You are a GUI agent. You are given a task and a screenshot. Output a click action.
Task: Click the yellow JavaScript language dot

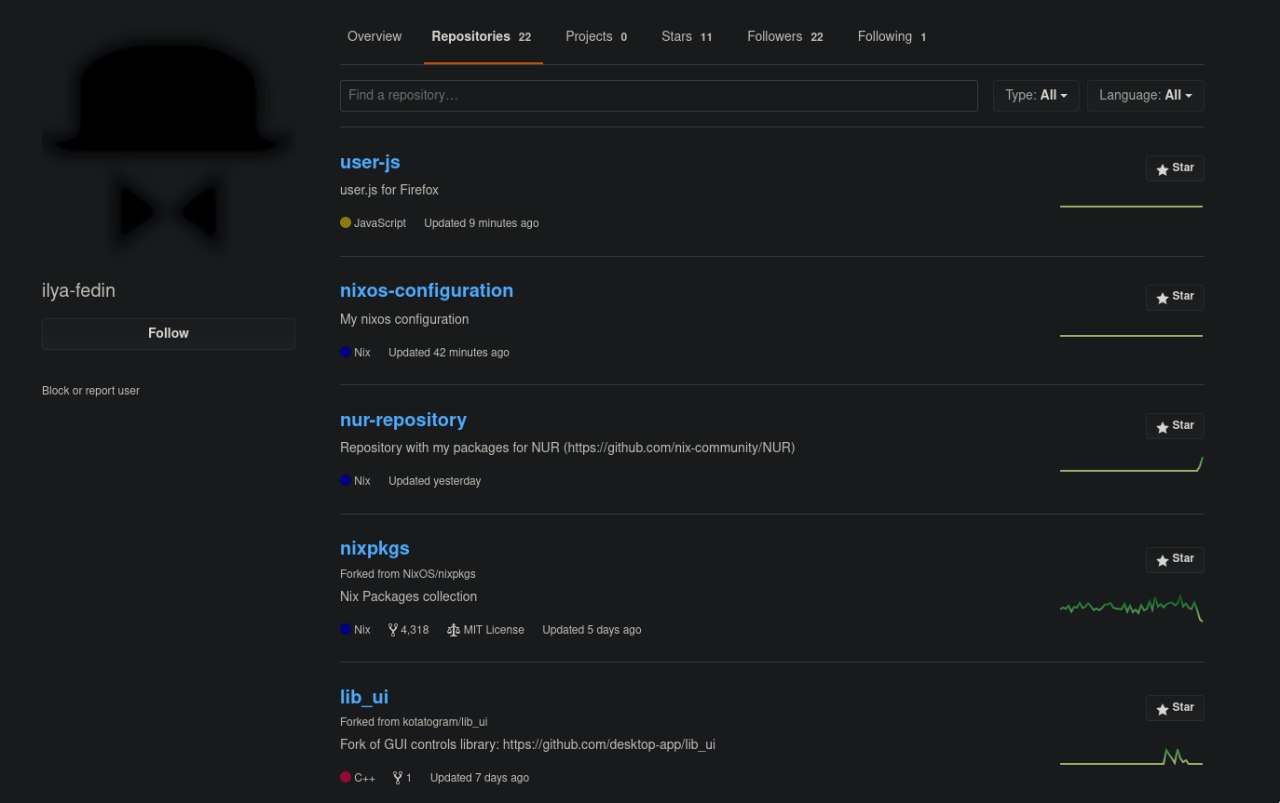pyautogui.click(x=346, y=223)
